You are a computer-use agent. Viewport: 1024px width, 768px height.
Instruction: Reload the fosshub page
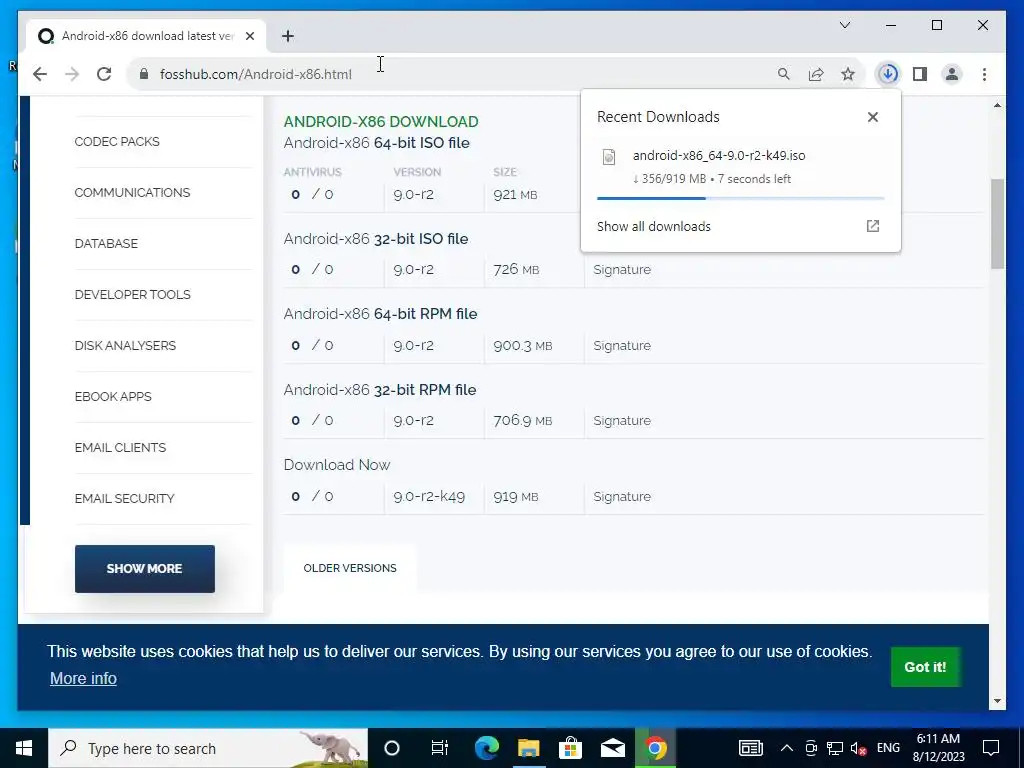pyautogui.click(x=104, y=74)
